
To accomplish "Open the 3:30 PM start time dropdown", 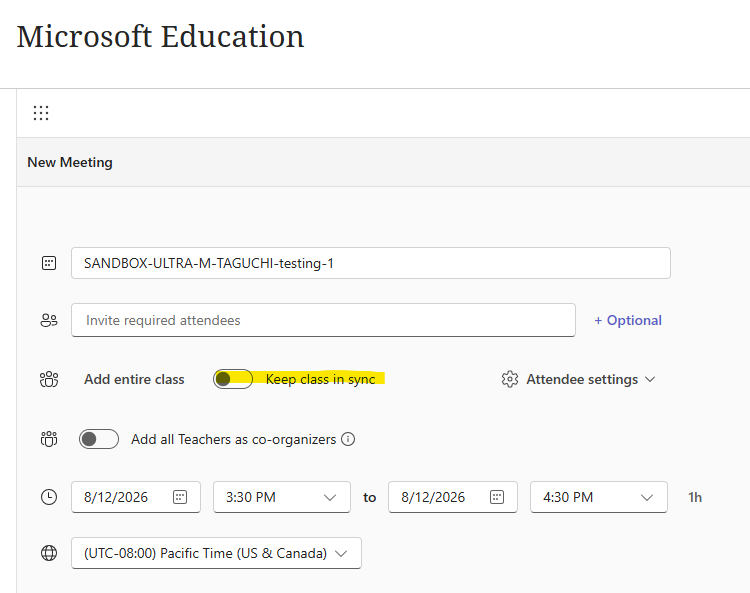I will pos(282,497).
